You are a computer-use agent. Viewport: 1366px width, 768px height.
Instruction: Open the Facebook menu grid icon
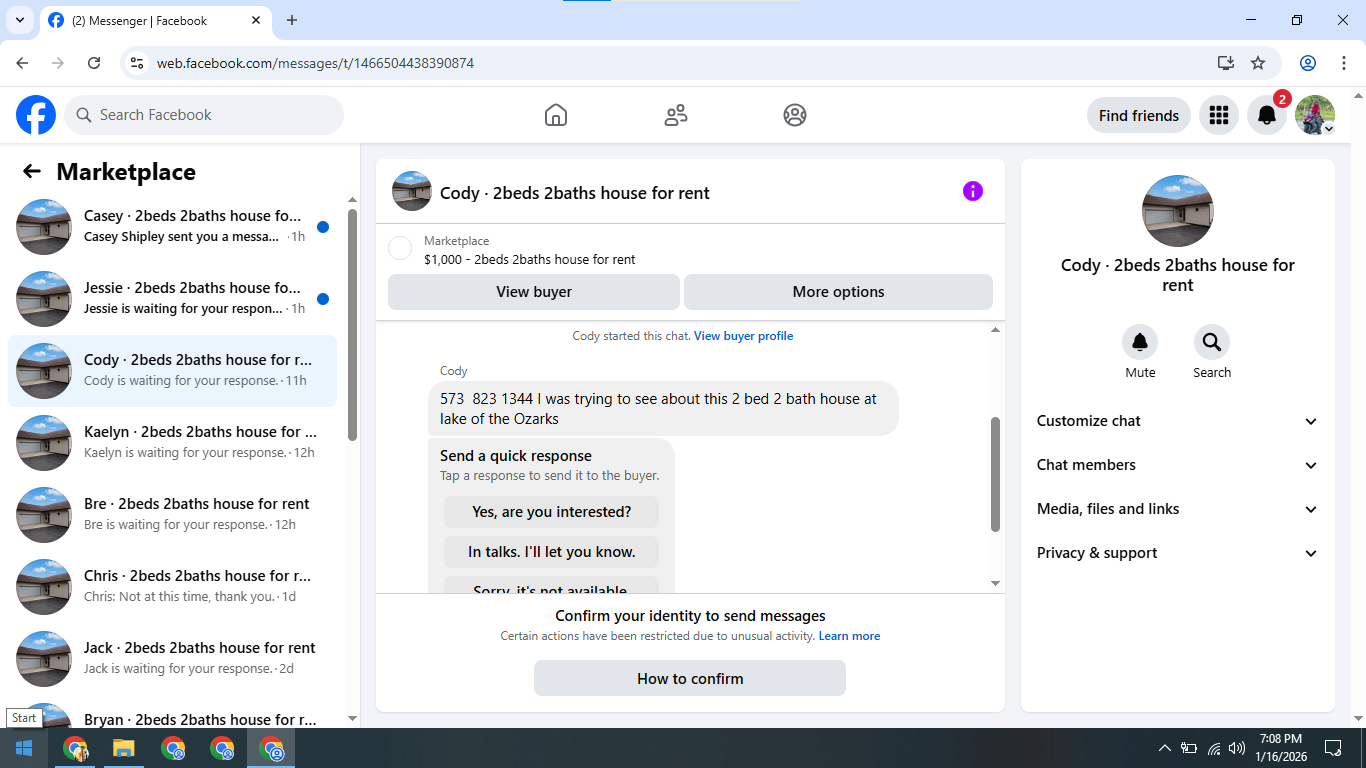point(1218,115)
